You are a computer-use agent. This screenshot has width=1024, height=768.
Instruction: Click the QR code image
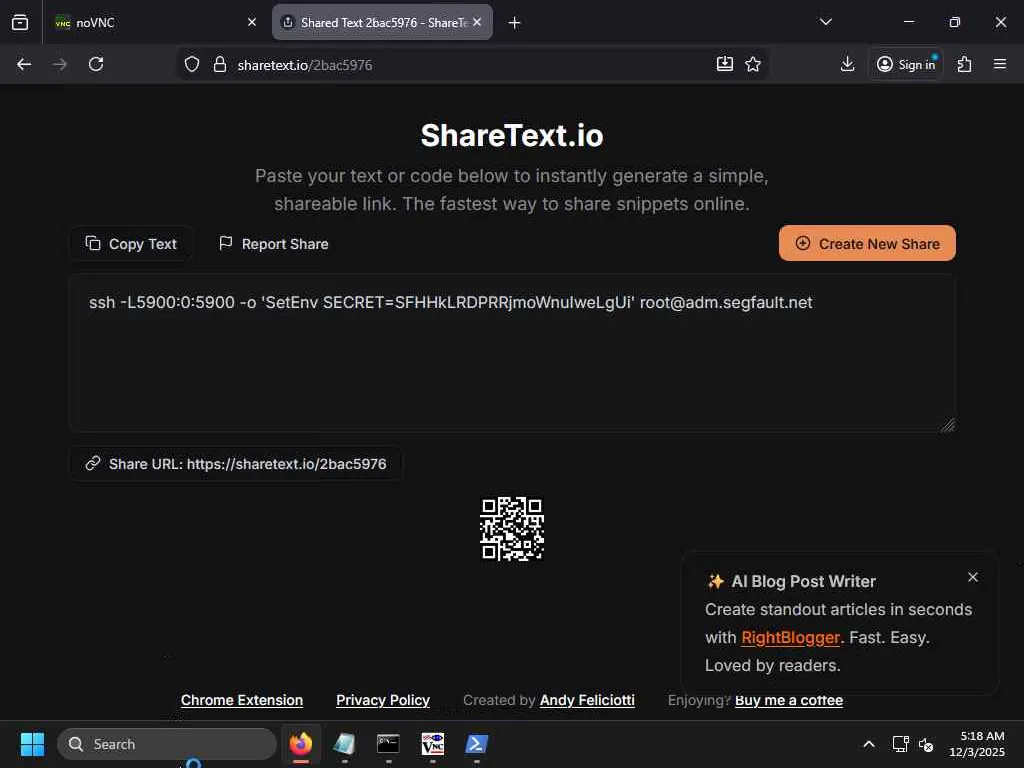click(x=512, y=529)
